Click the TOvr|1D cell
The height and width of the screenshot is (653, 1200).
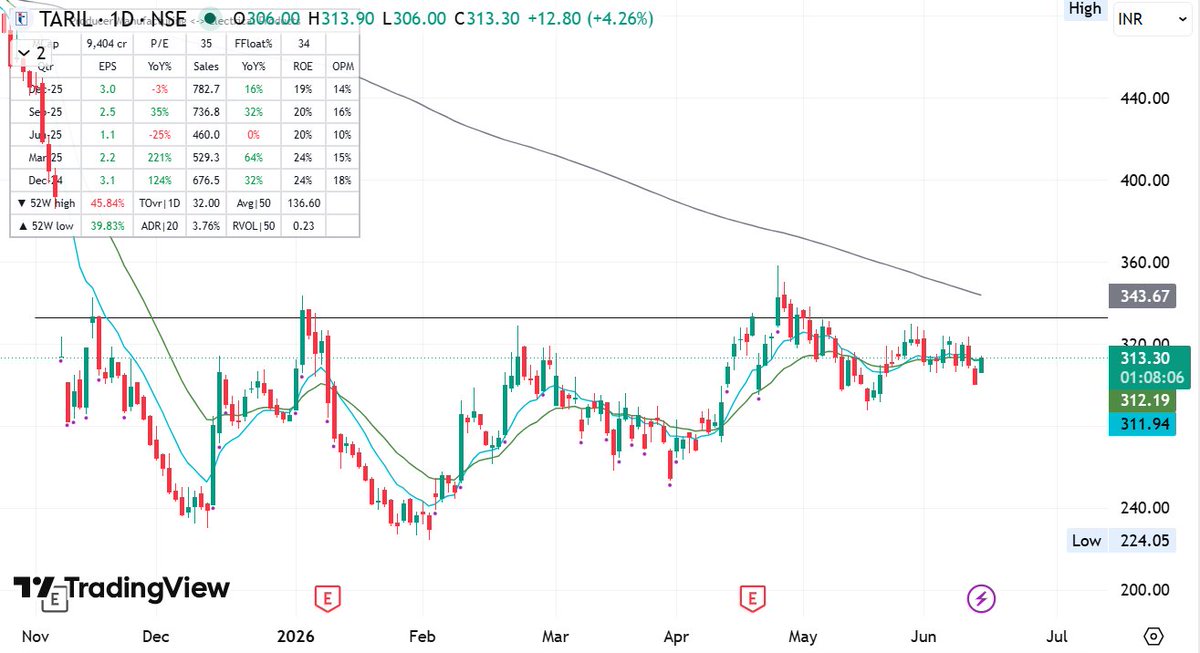[x=158, y=203]
